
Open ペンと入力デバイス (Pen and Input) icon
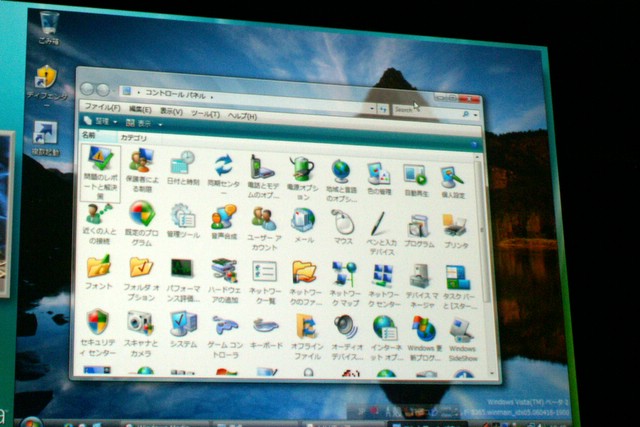(x=381, y=233)
